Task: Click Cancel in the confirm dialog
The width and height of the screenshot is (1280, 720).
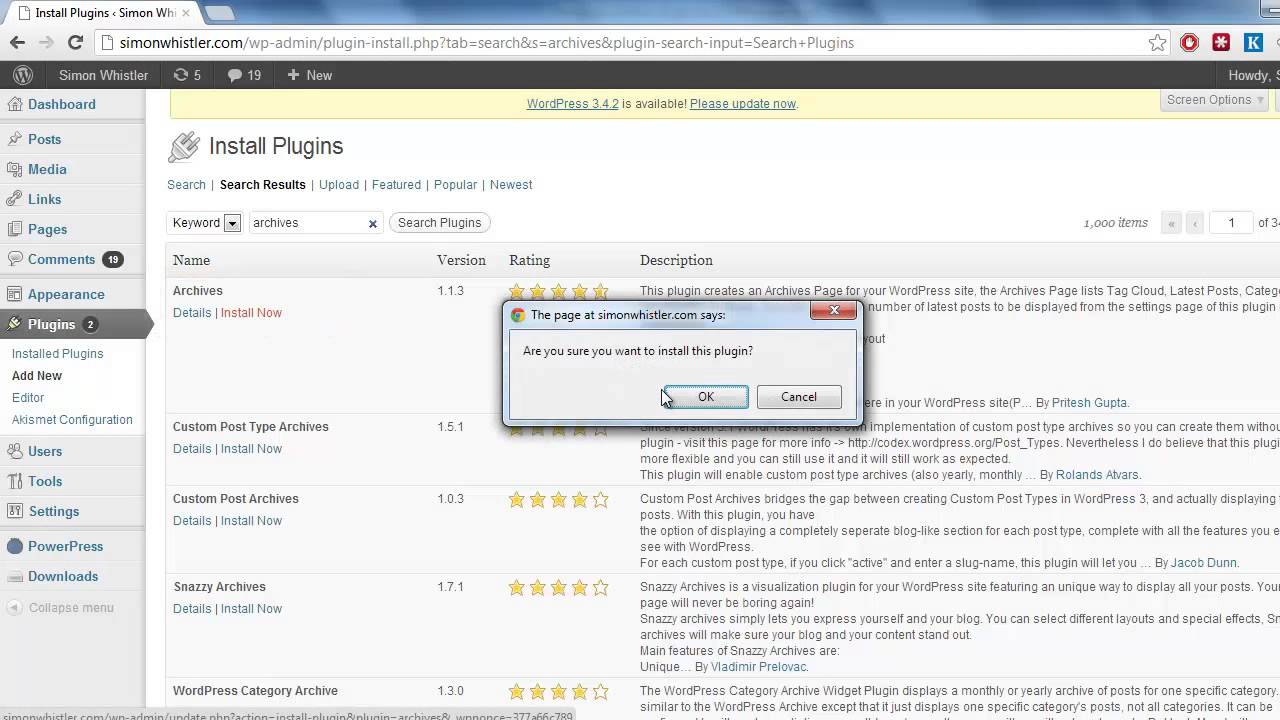Action: [799, 397]
